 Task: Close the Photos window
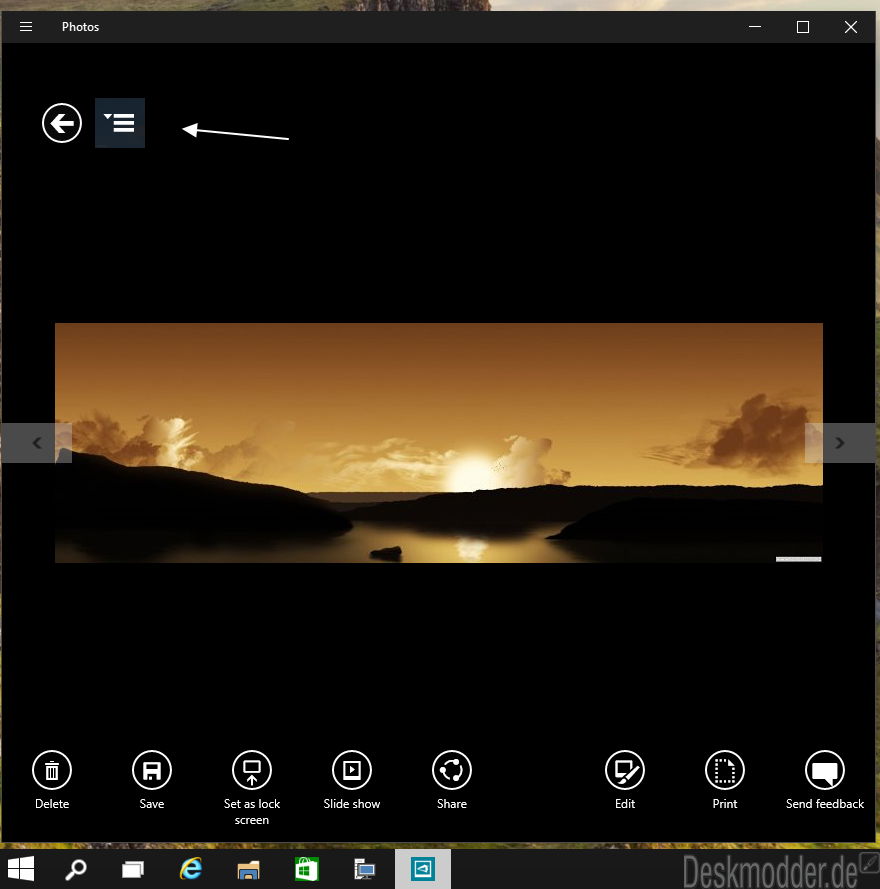click(851, 27)
